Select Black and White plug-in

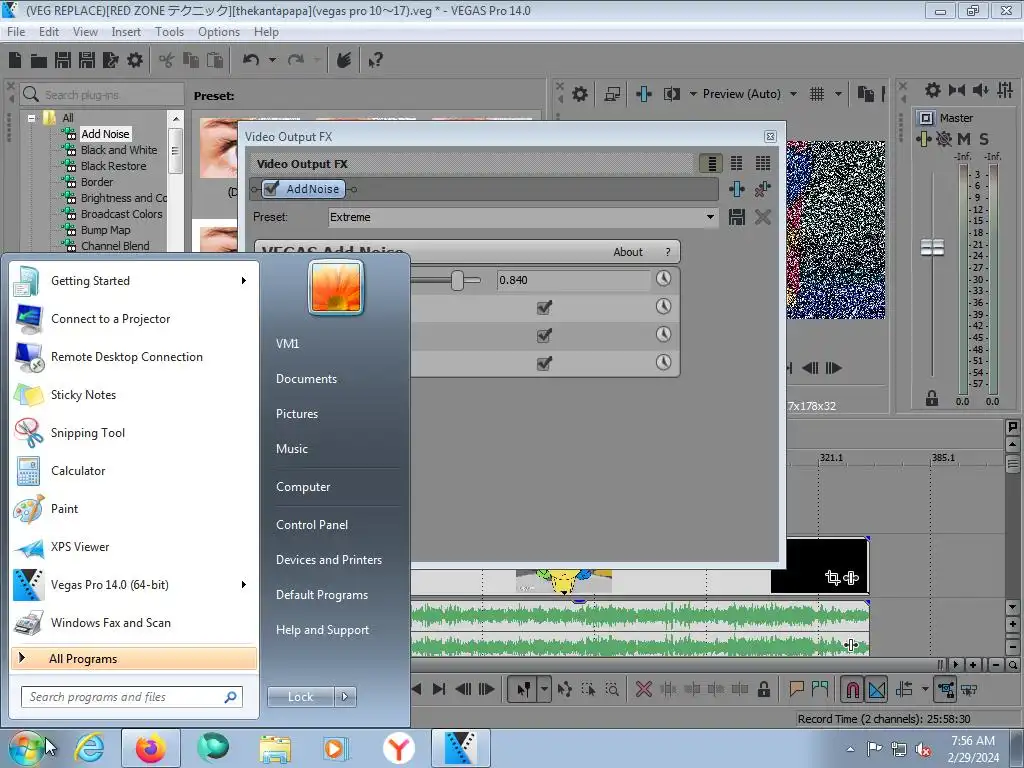(119, 150)
